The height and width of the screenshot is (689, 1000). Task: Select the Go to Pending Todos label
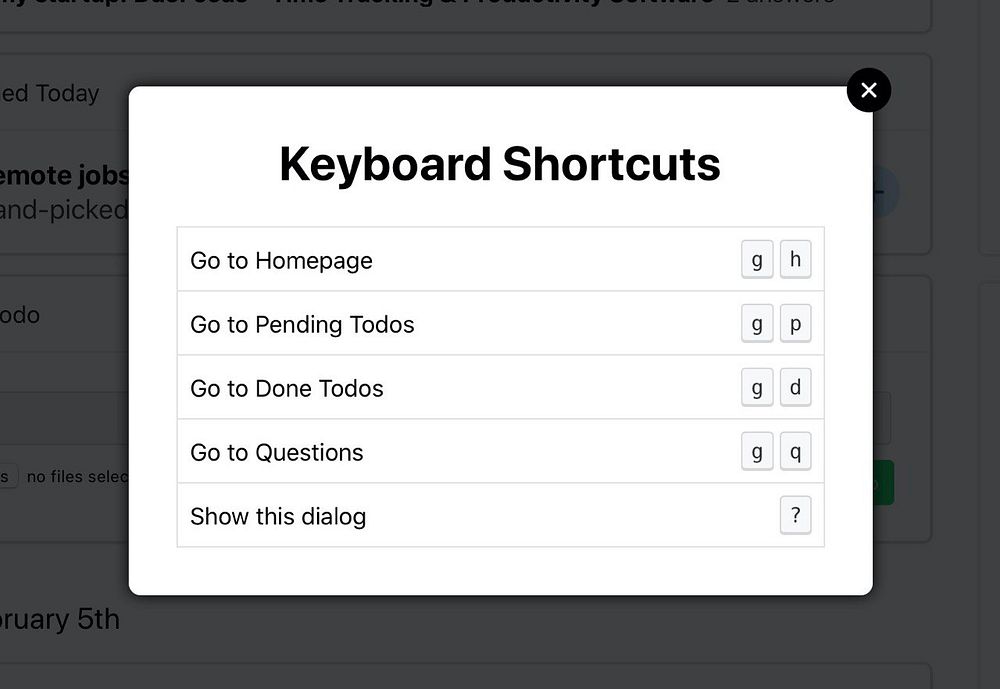pyautogui.click(x=302, y=324)
